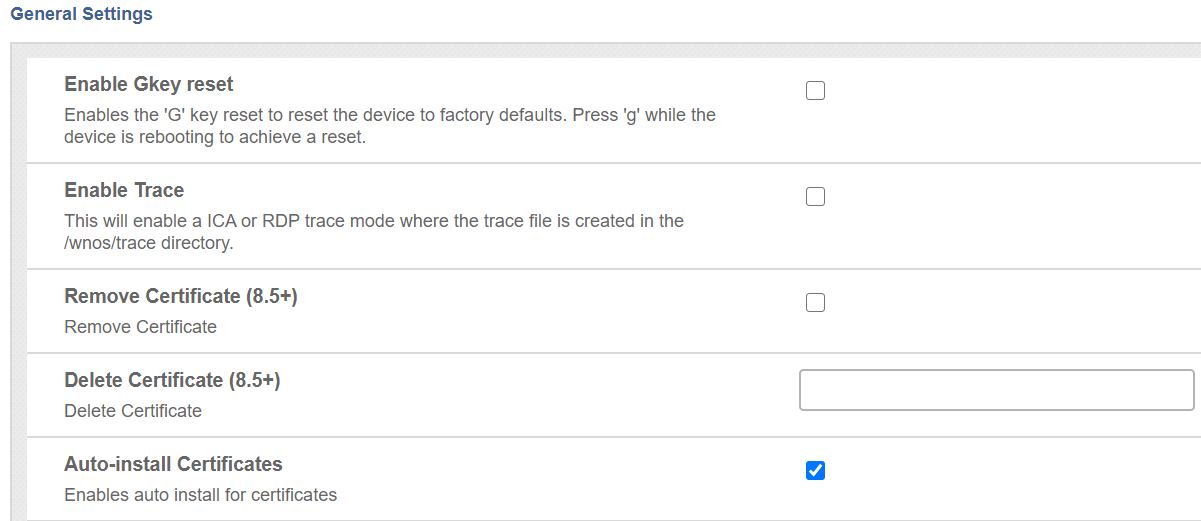Click 'Enables auto install for certificates' text
Screen dimensions: 1201x521
[x=200, y=495]
